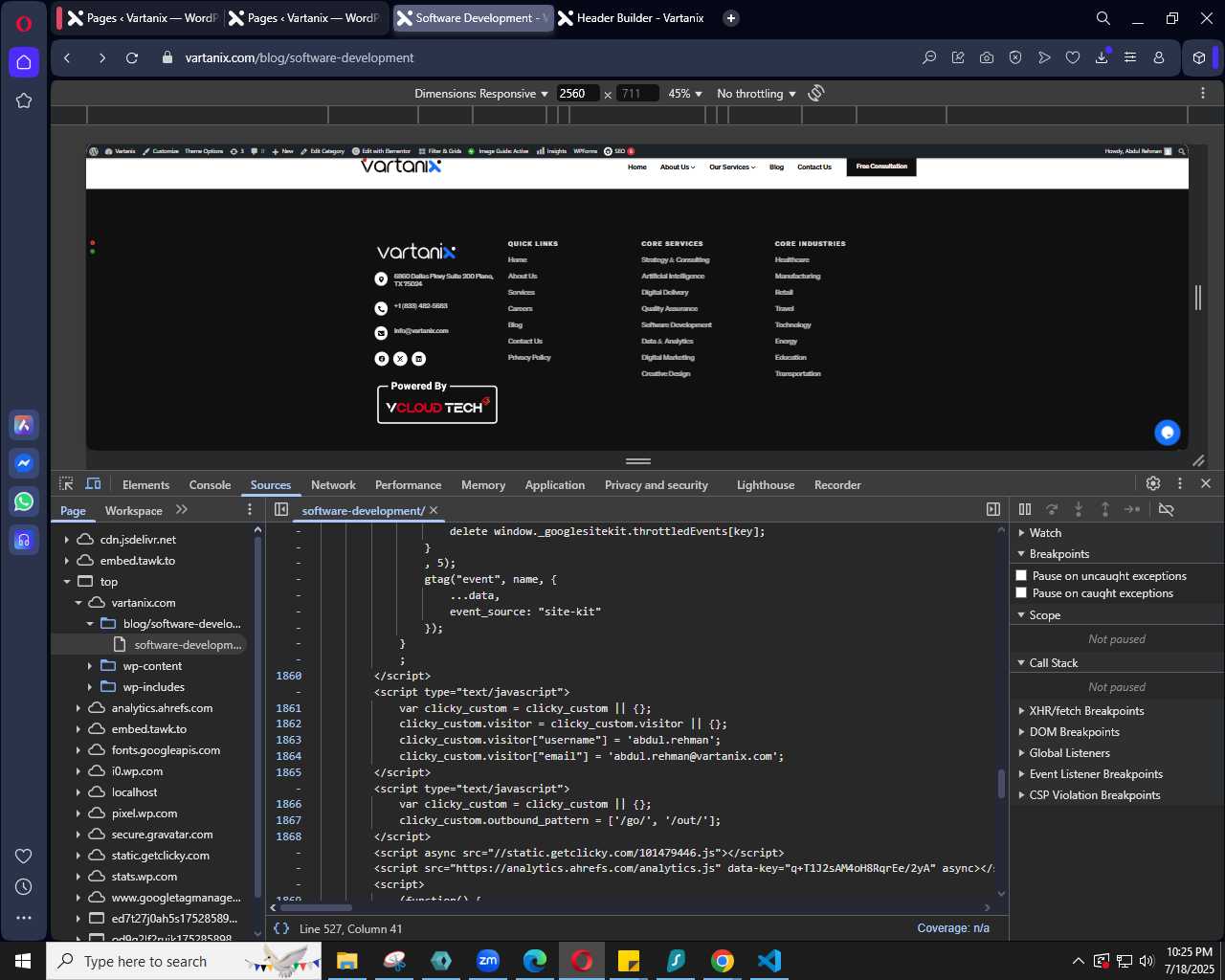
Task: Open Aria AI sidebar icon
Action: (x=24, y=425)
